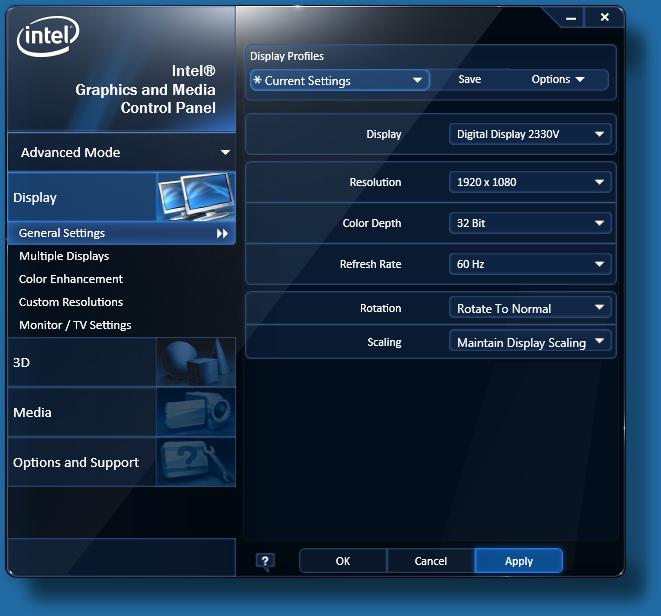The image size is (661, 616).
Task: Click the Cancel button
Action: click(430, 561)
